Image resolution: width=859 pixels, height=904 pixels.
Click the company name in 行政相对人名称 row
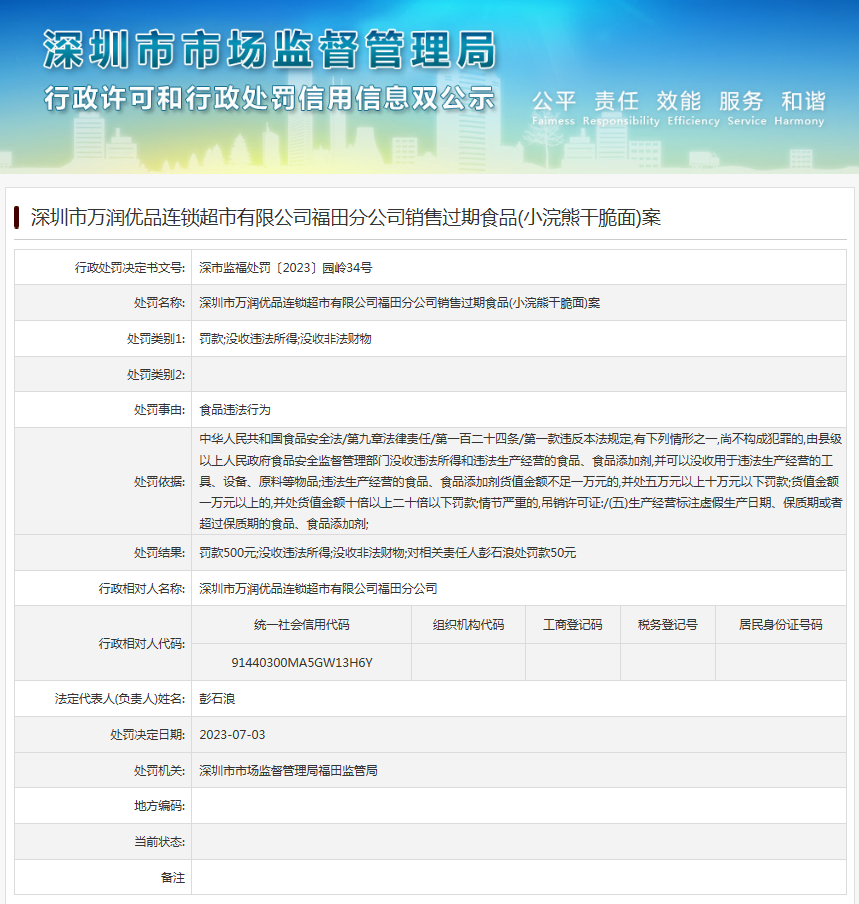(318, 589)
